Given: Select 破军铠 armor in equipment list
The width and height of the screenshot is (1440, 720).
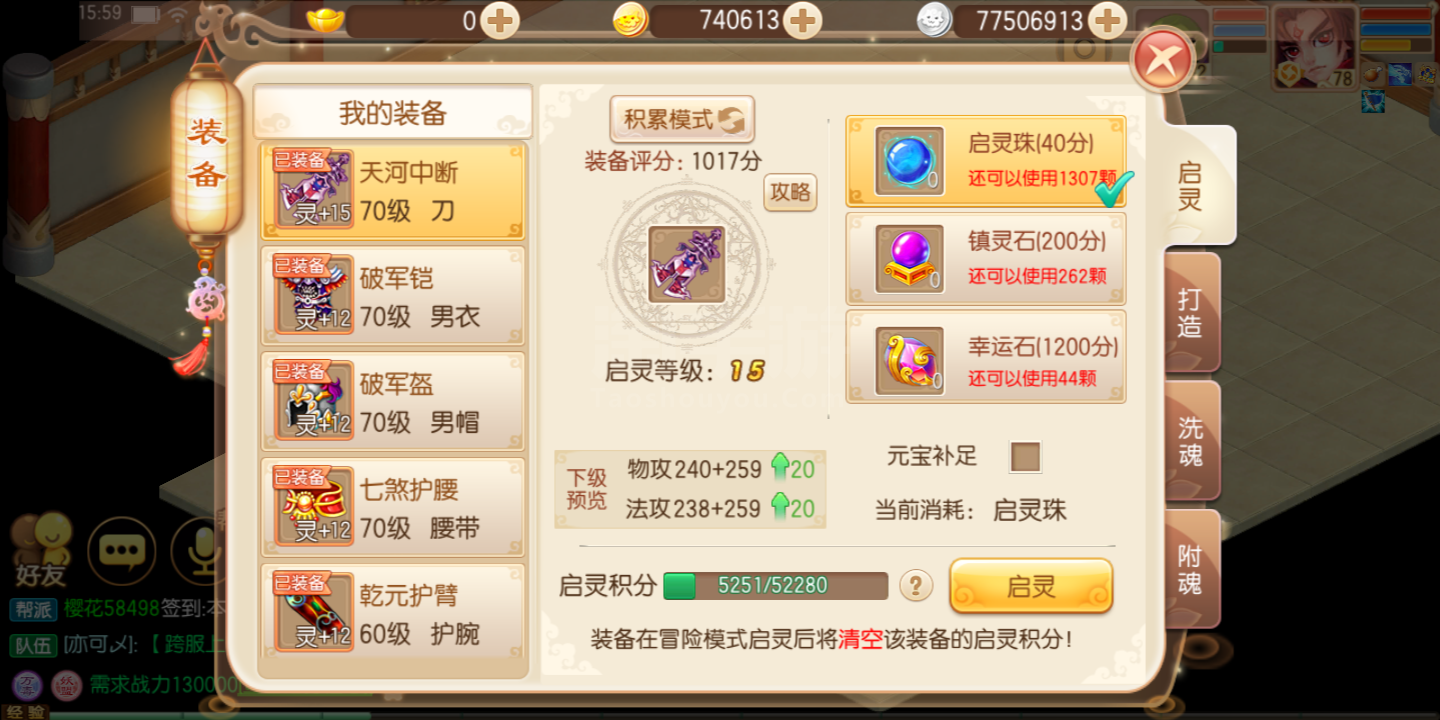Looking at the screenshot, I should click(x=393, y=297).
